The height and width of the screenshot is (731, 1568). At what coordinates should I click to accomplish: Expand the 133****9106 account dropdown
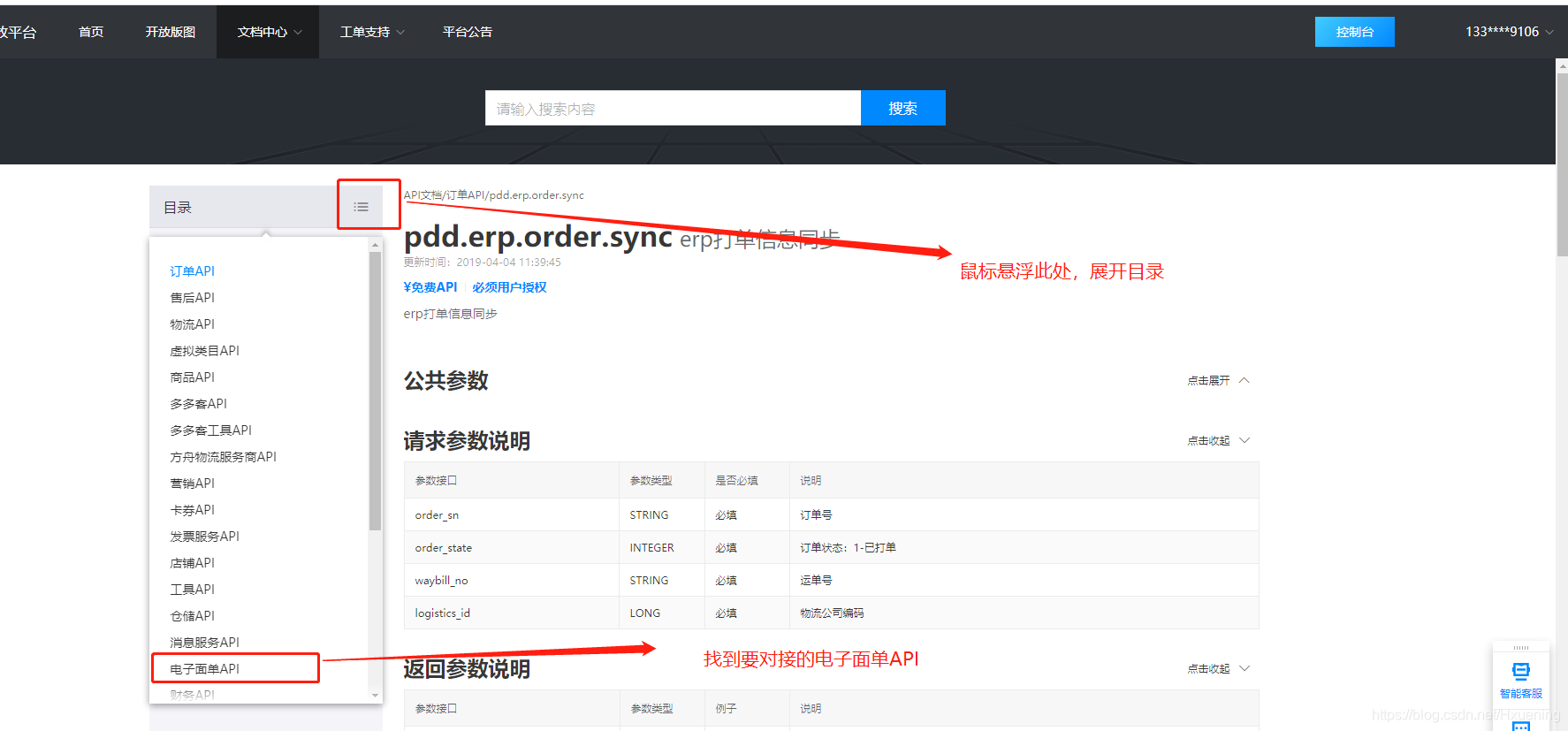1509,32
